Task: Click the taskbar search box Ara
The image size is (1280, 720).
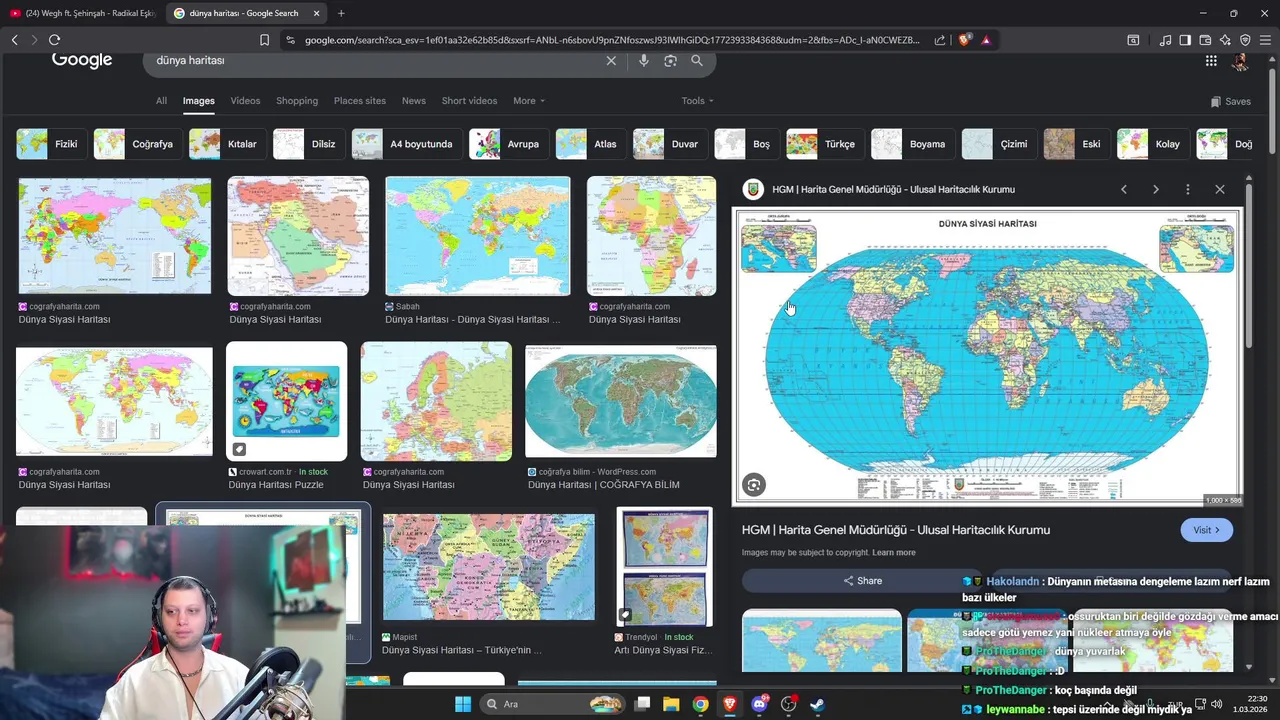Action: click(x=552, y=704)
